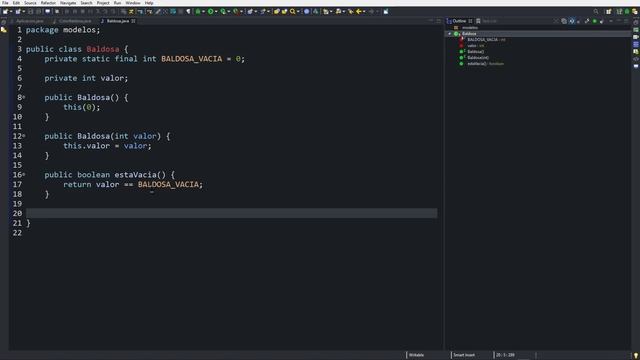Click the yellow Search magnifier toolbar icon
640x360 pixels.
tap(293, 11)
